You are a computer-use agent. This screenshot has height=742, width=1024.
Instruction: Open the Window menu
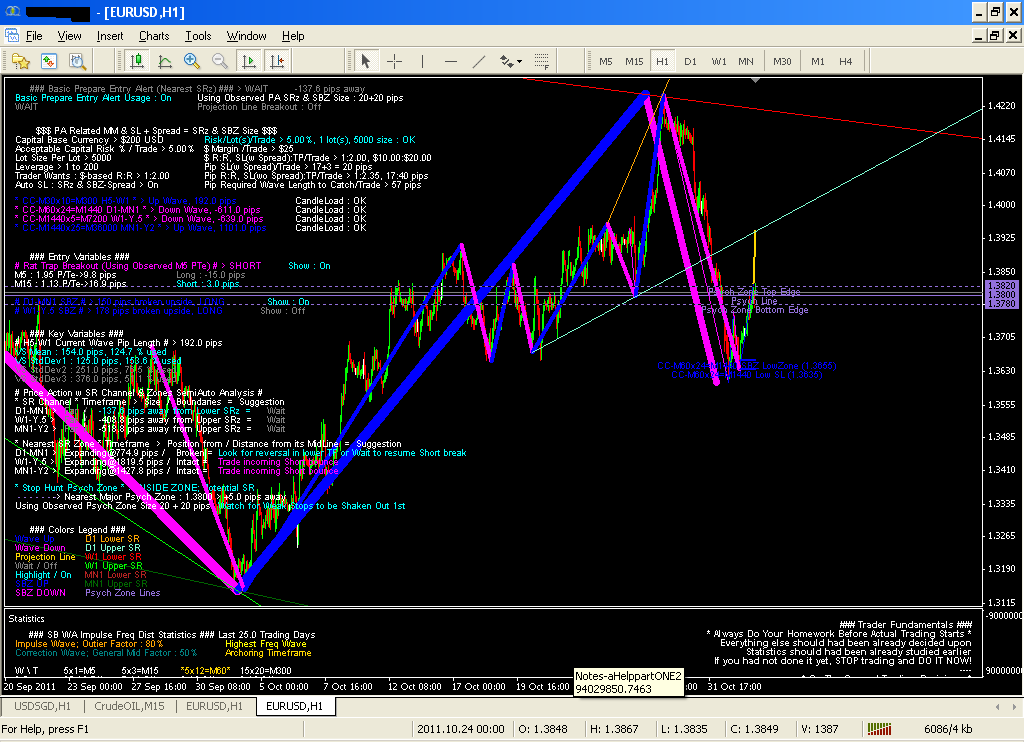(246, 36)
